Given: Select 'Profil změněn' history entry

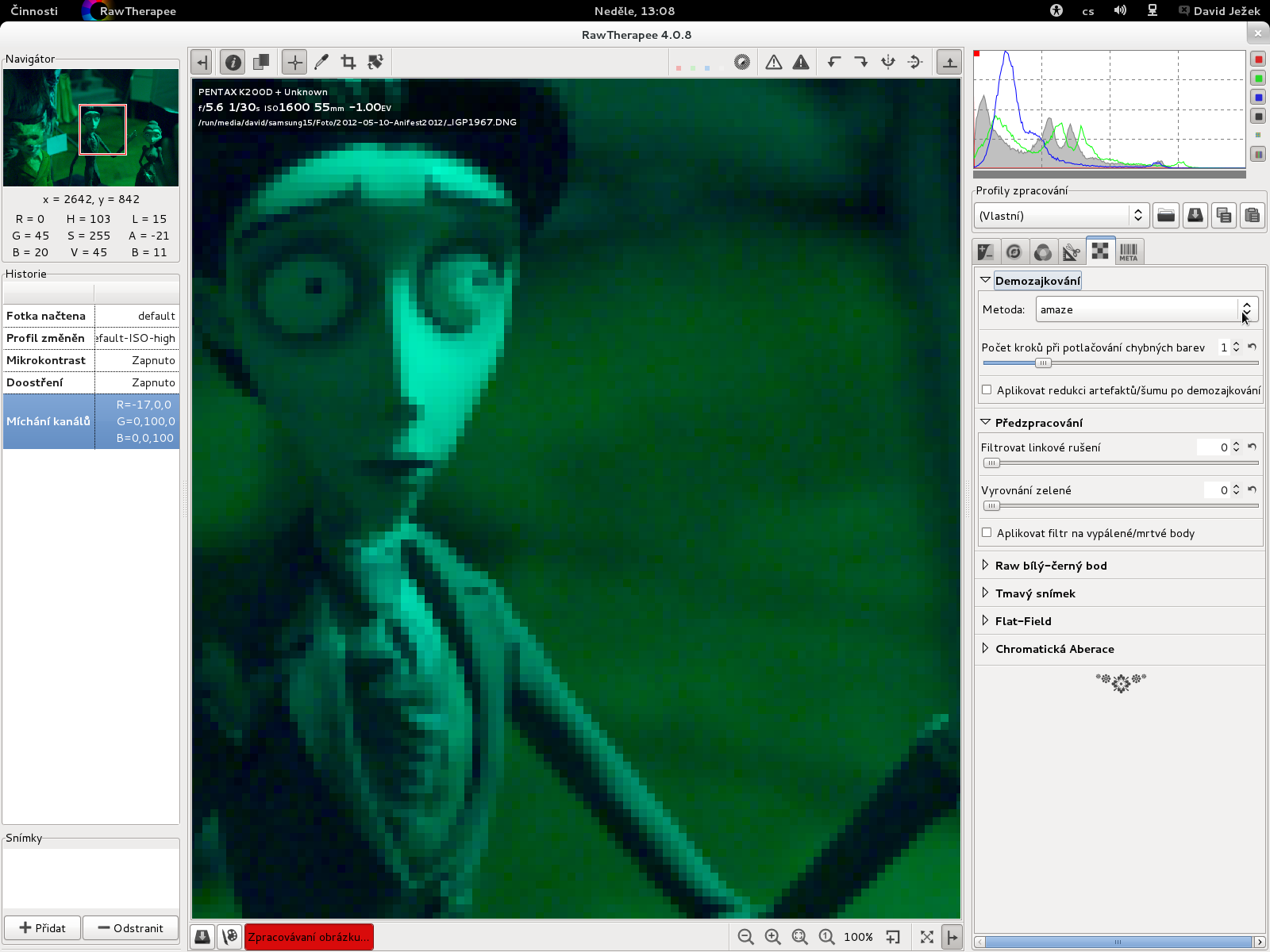Looking at the screenshot, I should point(91,338).
